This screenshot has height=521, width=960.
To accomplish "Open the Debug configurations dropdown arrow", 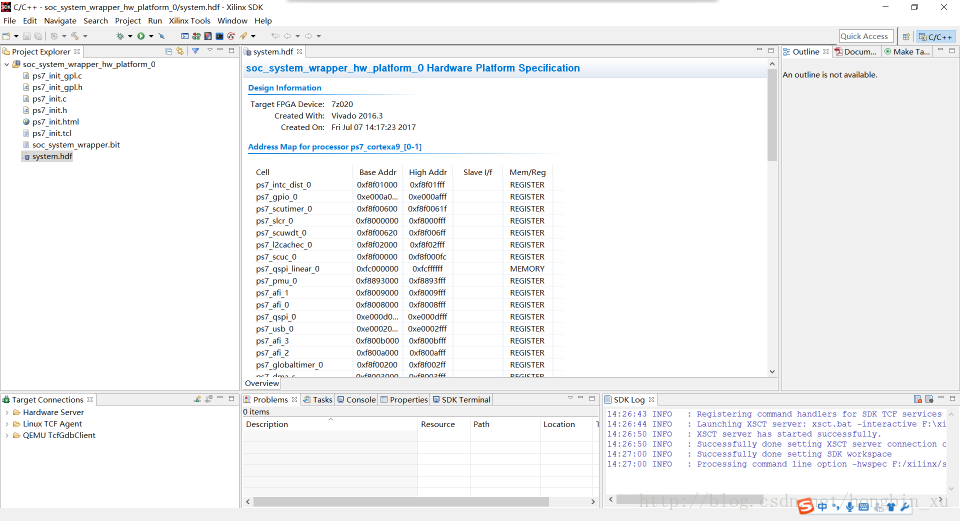I will pos(130,36).
